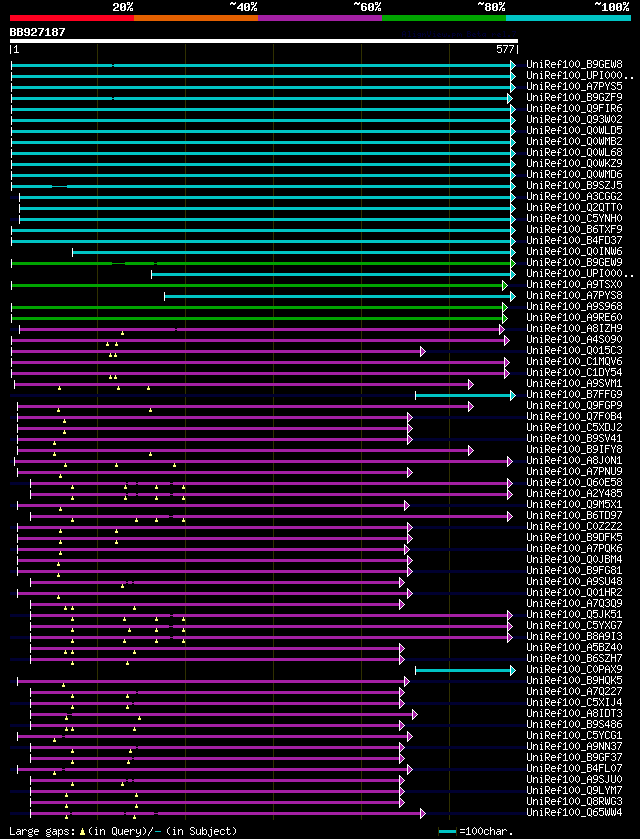This screenshot has height=839, width=640.
Task: Select the purple alignment bar for UniRef100_A5BZ40
Action: (215, 648)
